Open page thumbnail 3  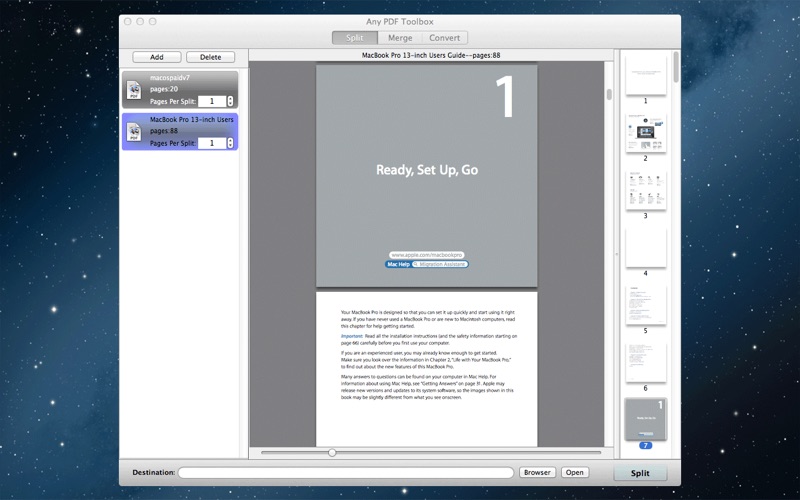pyautogui.click(x=646, y=190)
